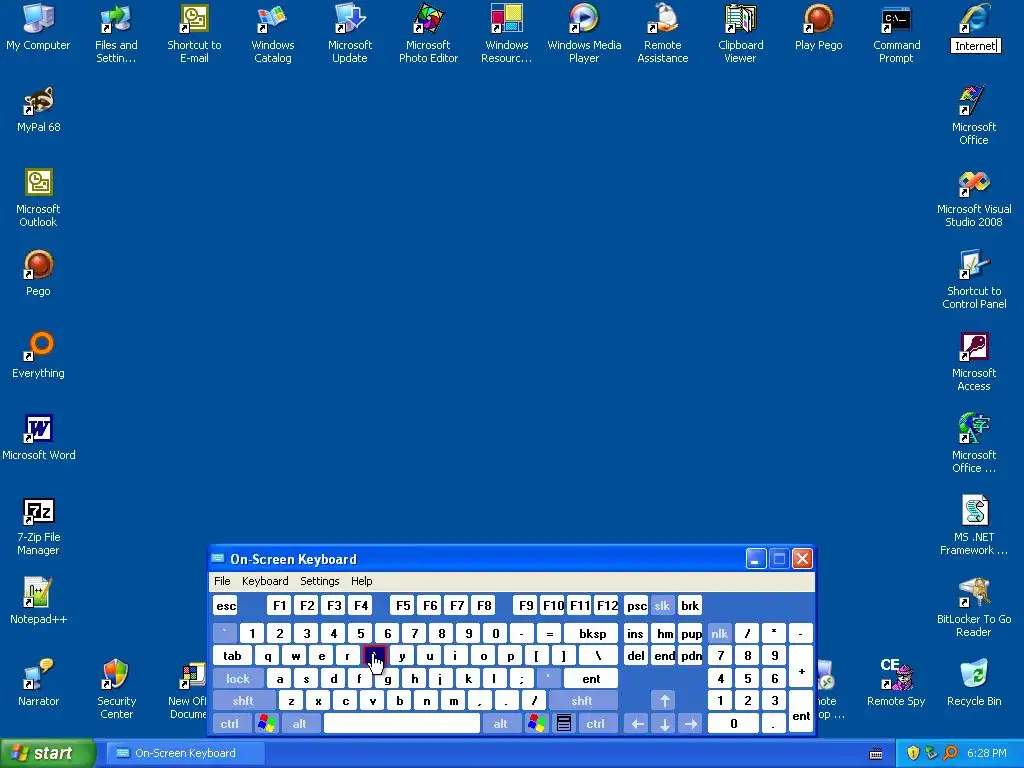1024x768 pixels.
Task: Click the security shield tray icon
Action: tap(913, 753)
